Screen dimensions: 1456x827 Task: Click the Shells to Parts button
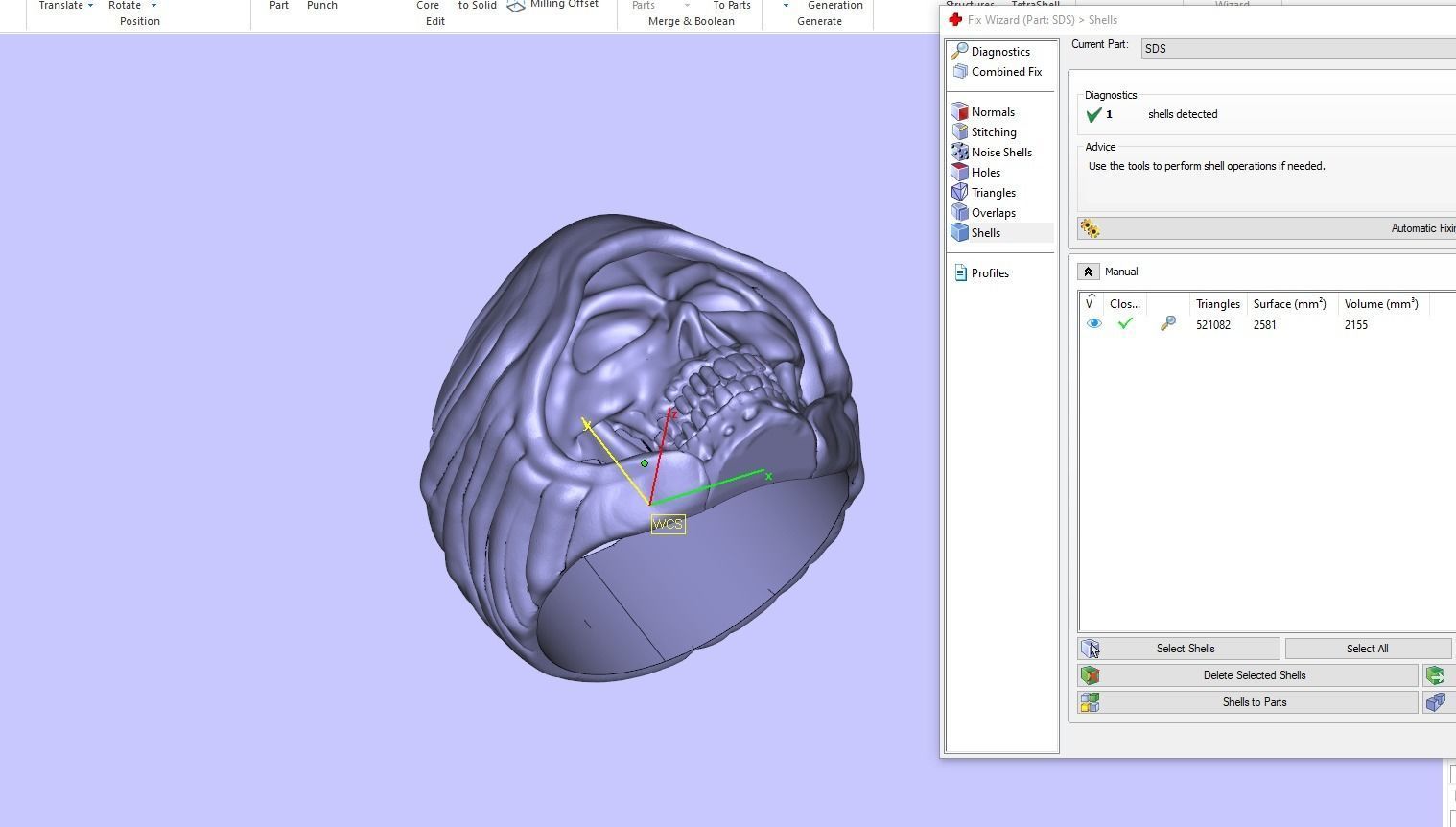1247,702
